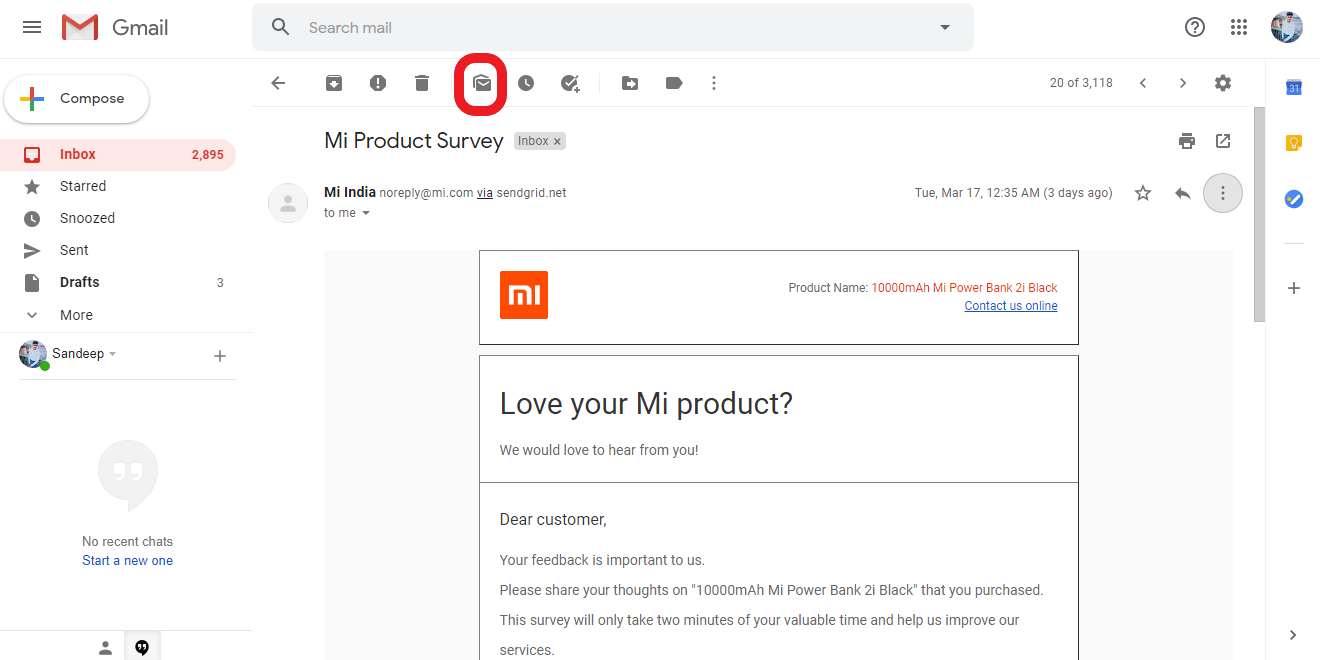Open the Move to folder icon
1320x660 pixels.
(630, 83)
